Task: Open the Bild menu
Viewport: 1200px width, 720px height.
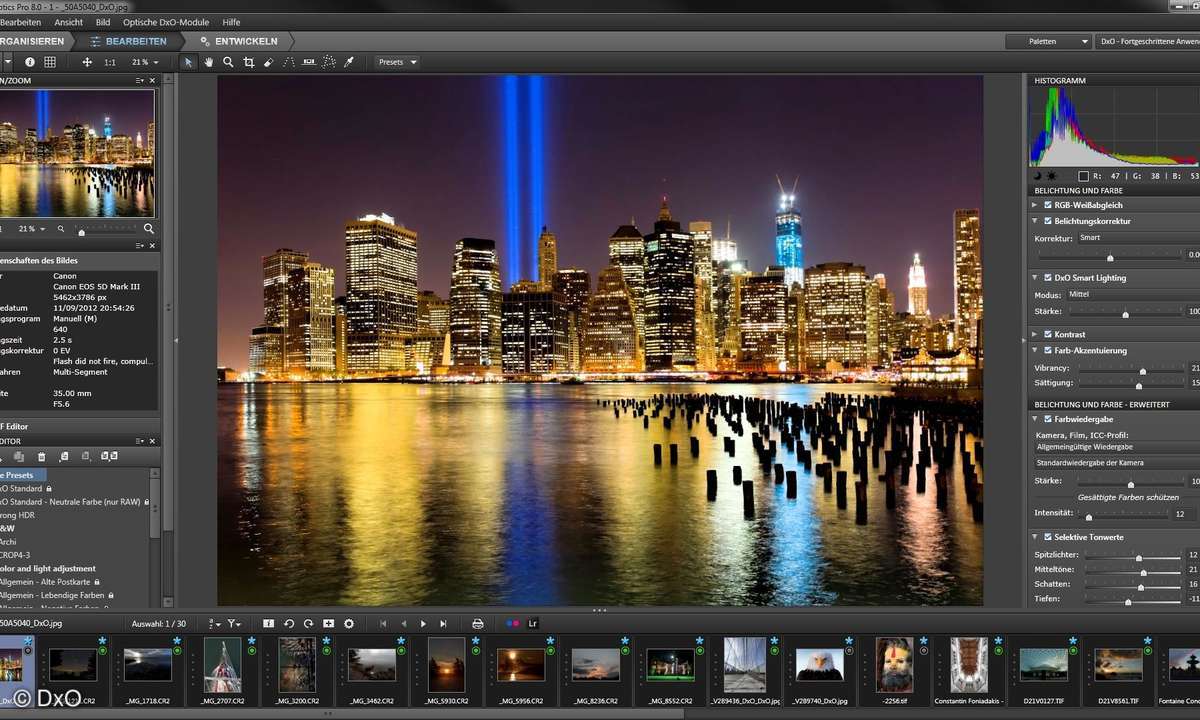Action: pos(103,22)
